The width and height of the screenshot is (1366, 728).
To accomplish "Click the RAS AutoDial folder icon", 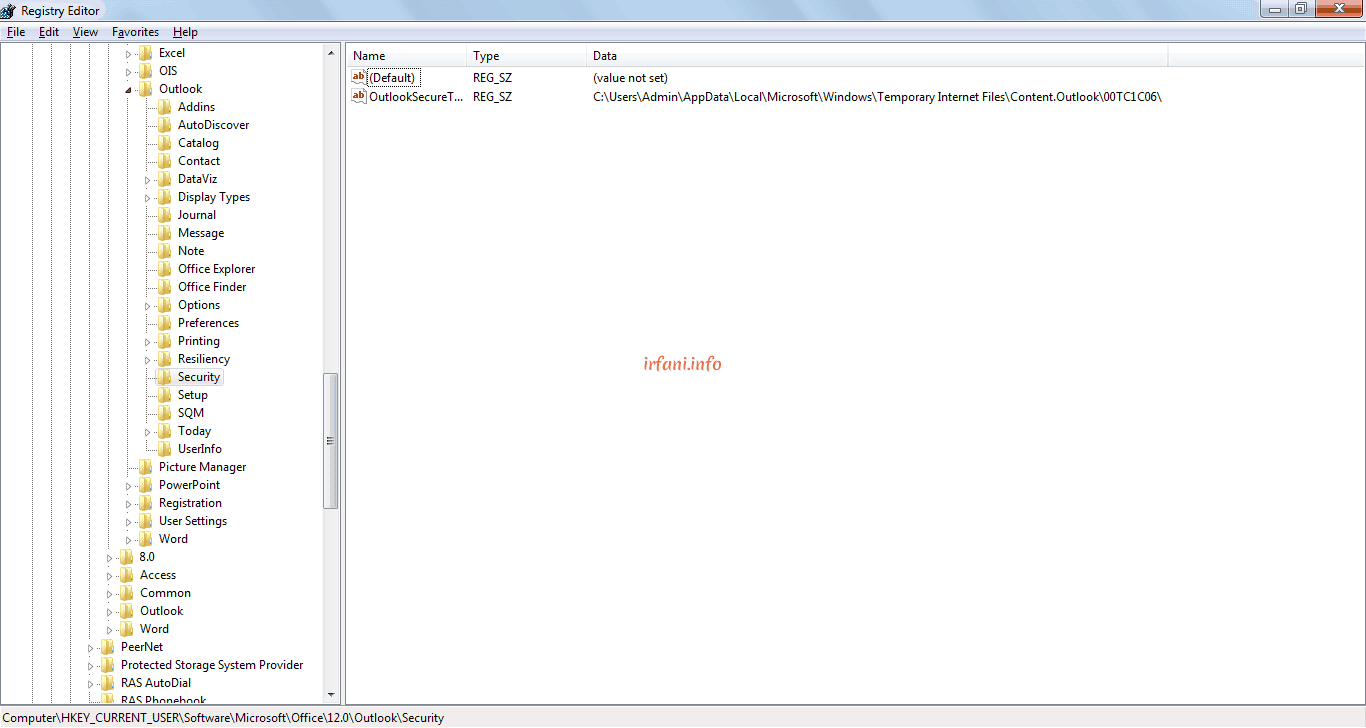I will [108, 683].
